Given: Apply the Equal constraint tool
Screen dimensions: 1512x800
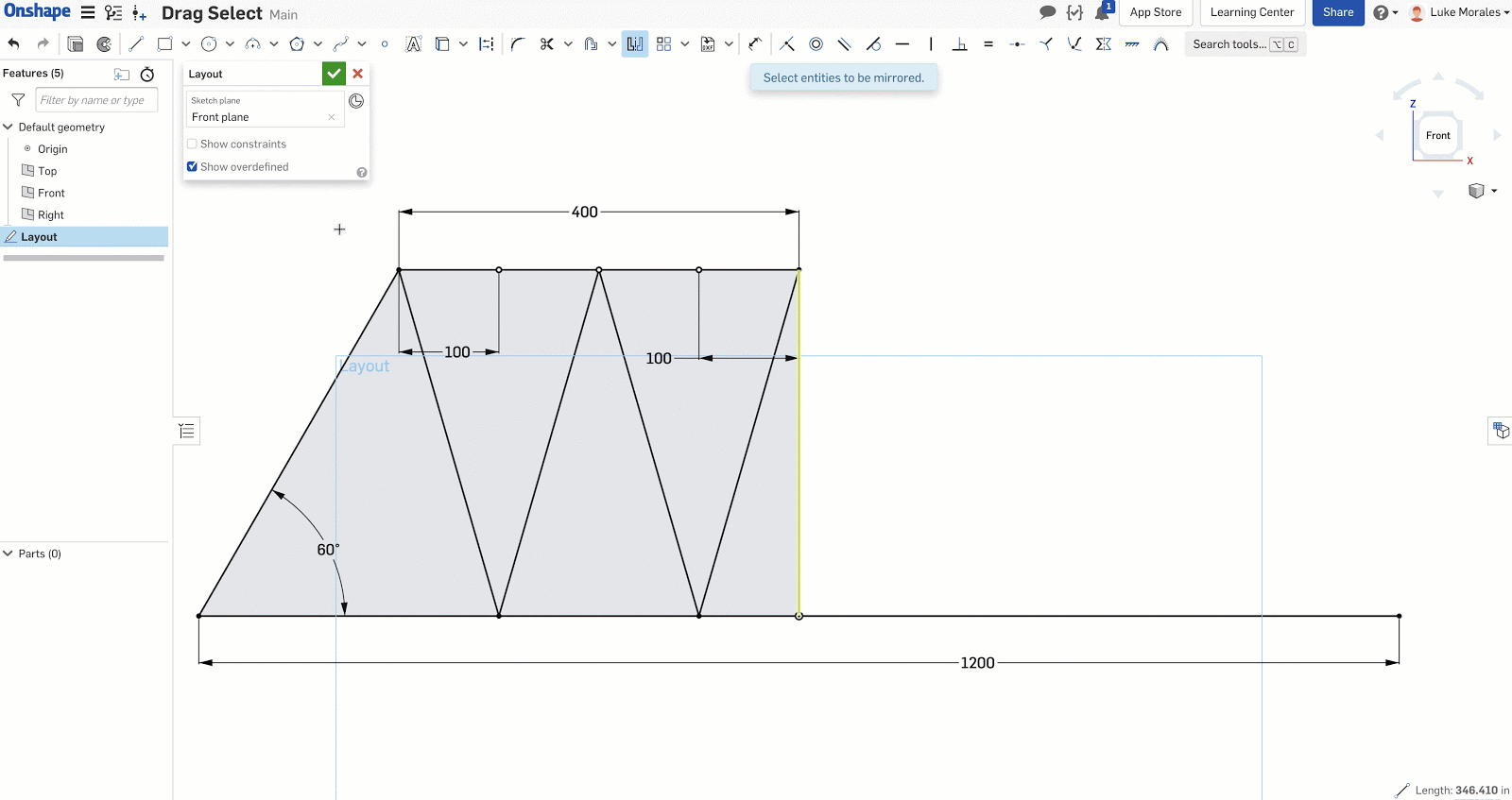Looking at the screenshot, I should click(x=988, y=43).
